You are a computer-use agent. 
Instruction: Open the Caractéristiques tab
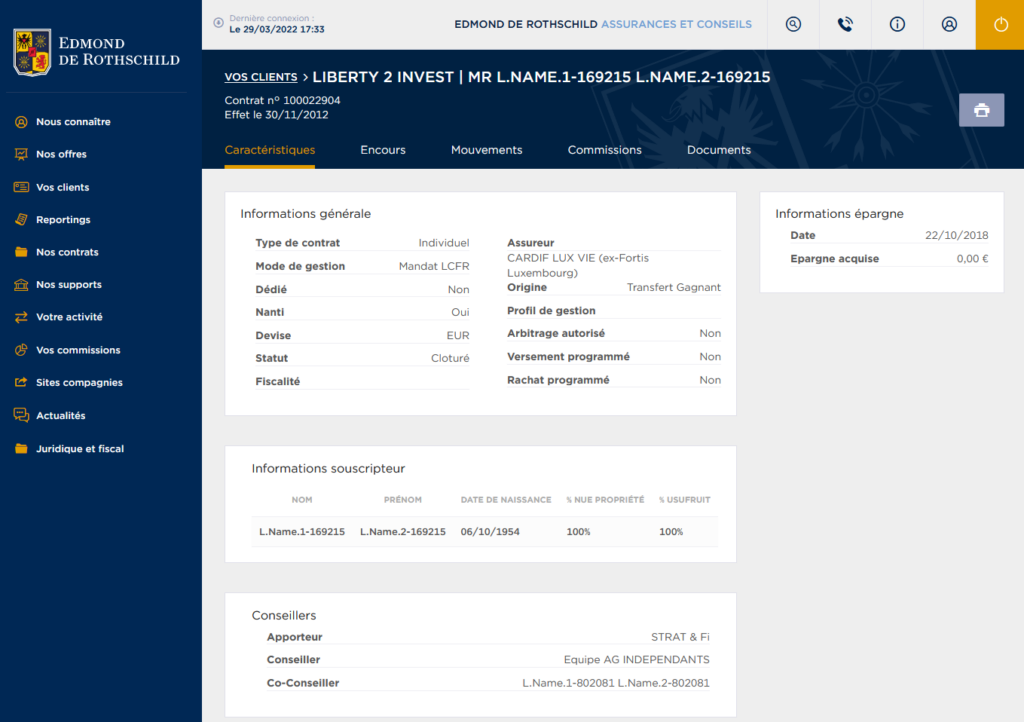(x=270, y=150)
